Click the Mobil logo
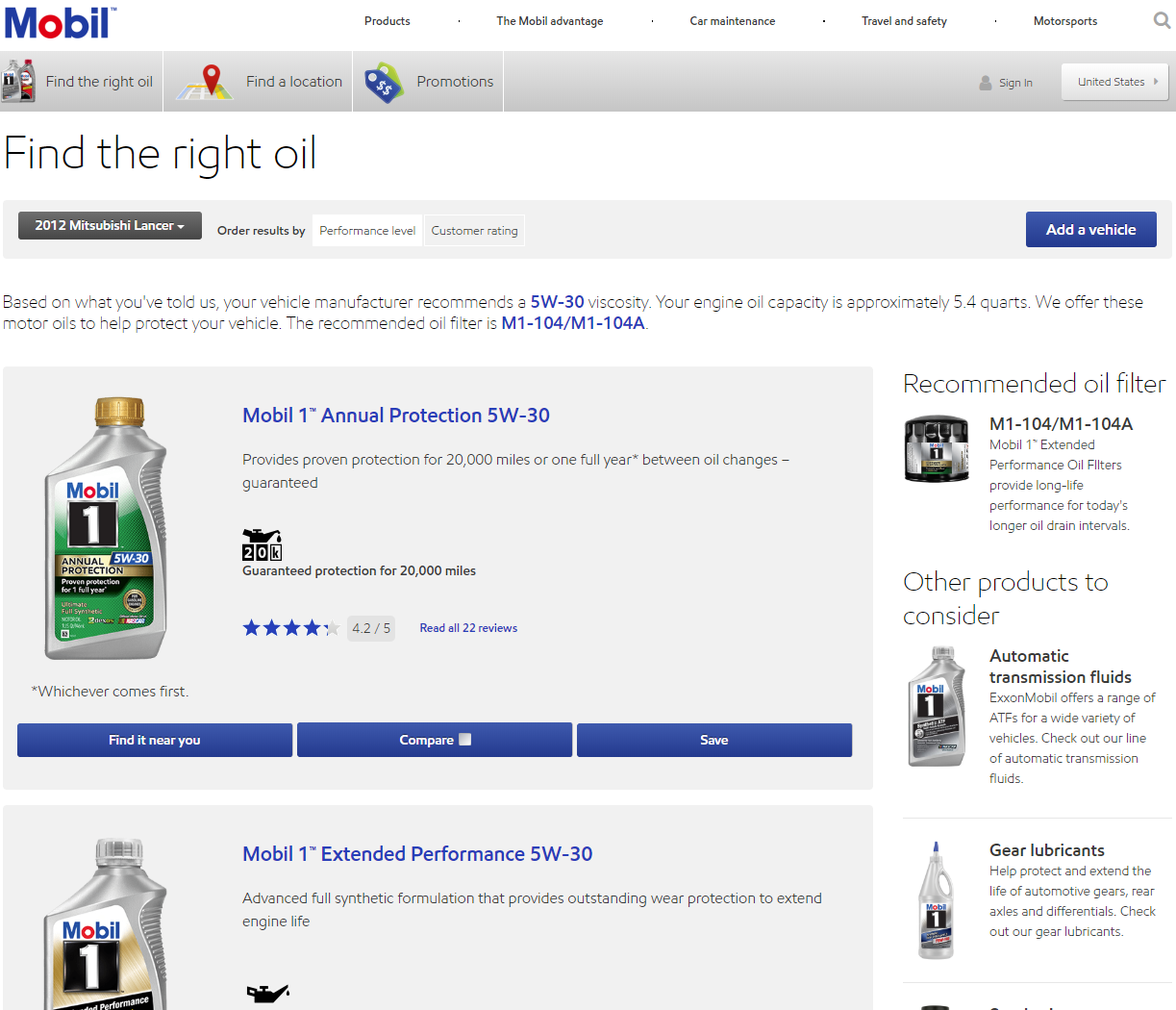 pos(60,22)
